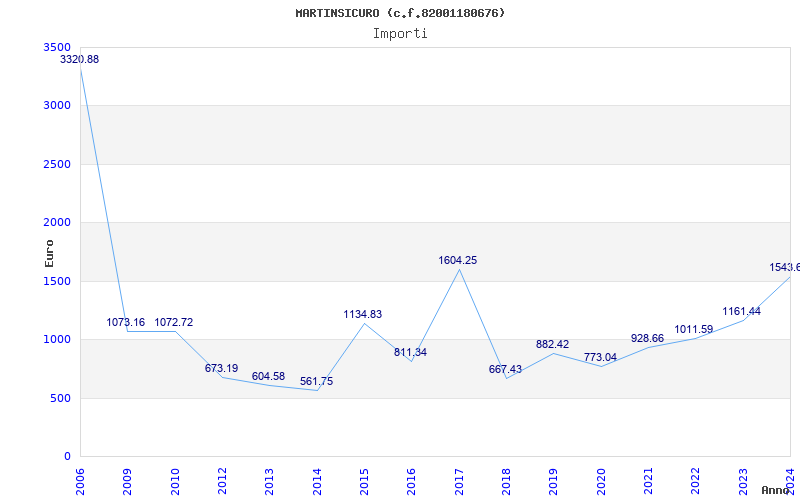800x500 pixels.
Task: Click the 2015 year tick label
Action: click(364, 481)
